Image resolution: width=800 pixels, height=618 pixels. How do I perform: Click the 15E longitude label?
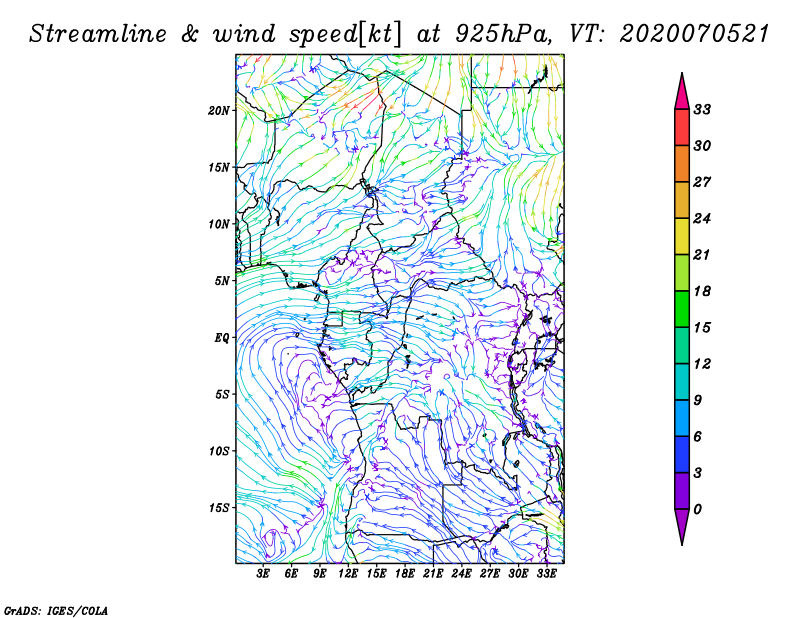pos(377,574)
